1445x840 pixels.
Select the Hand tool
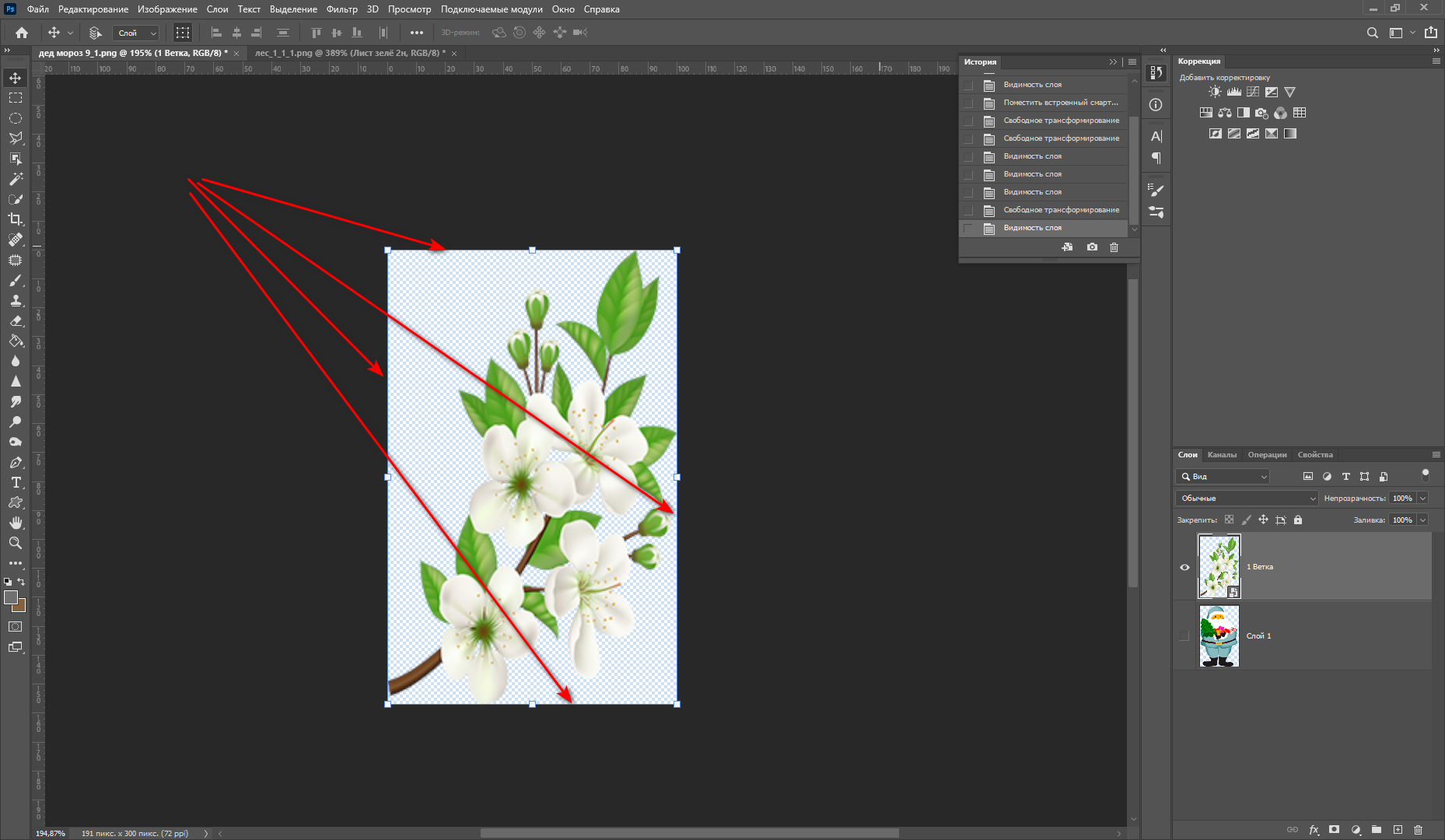click(16, 523)
